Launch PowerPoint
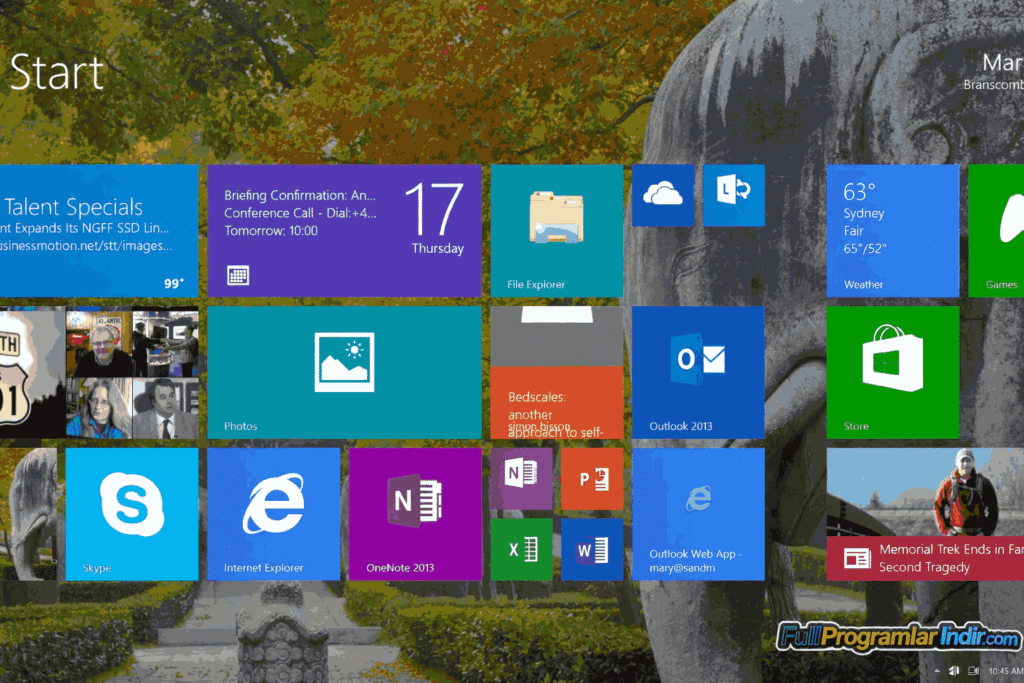This screenshot has height=683, width=1024. tap(592, 478)
